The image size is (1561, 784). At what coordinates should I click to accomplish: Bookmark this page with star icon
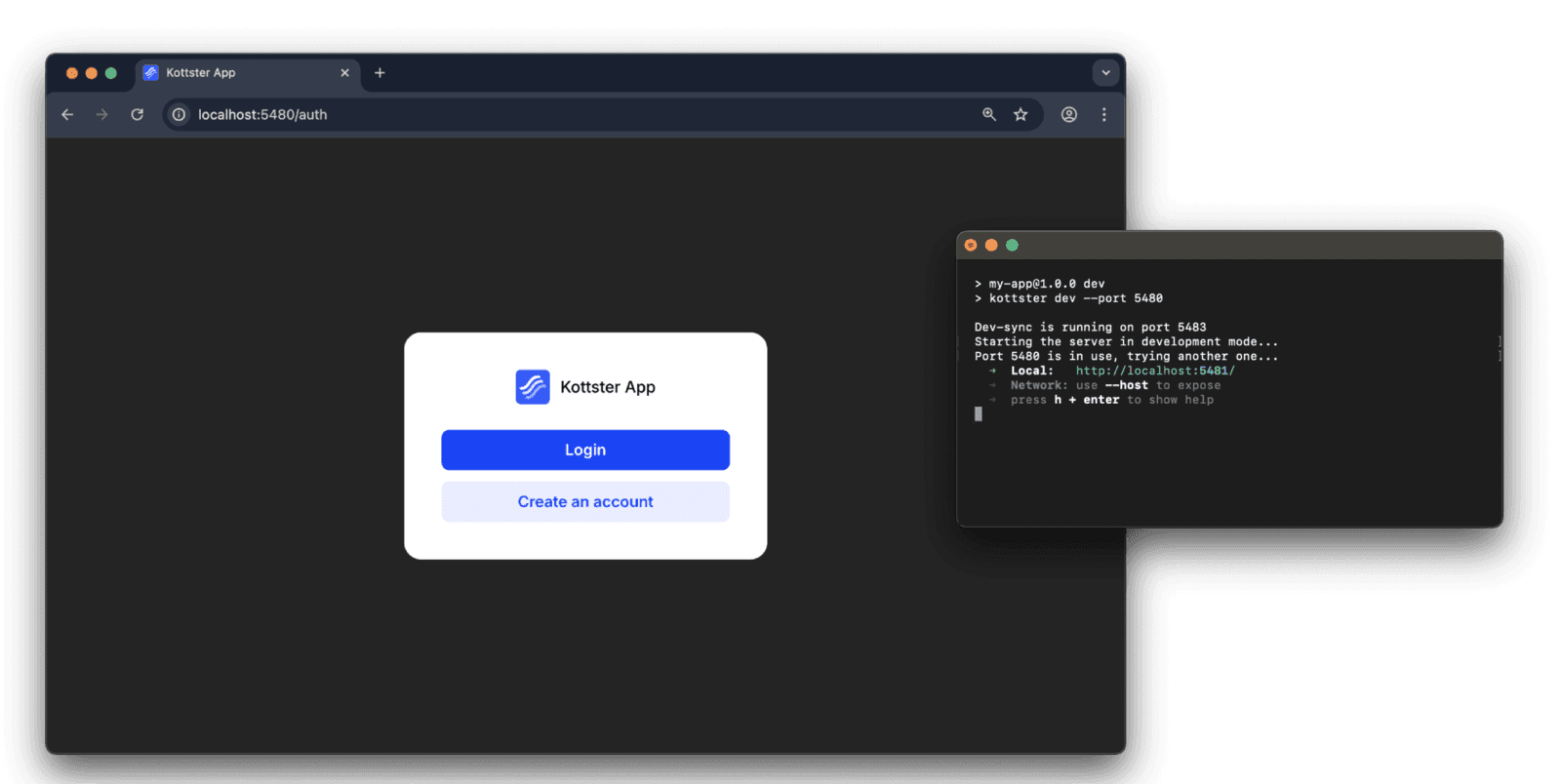pyautogui.click(x=1021, y=114)
